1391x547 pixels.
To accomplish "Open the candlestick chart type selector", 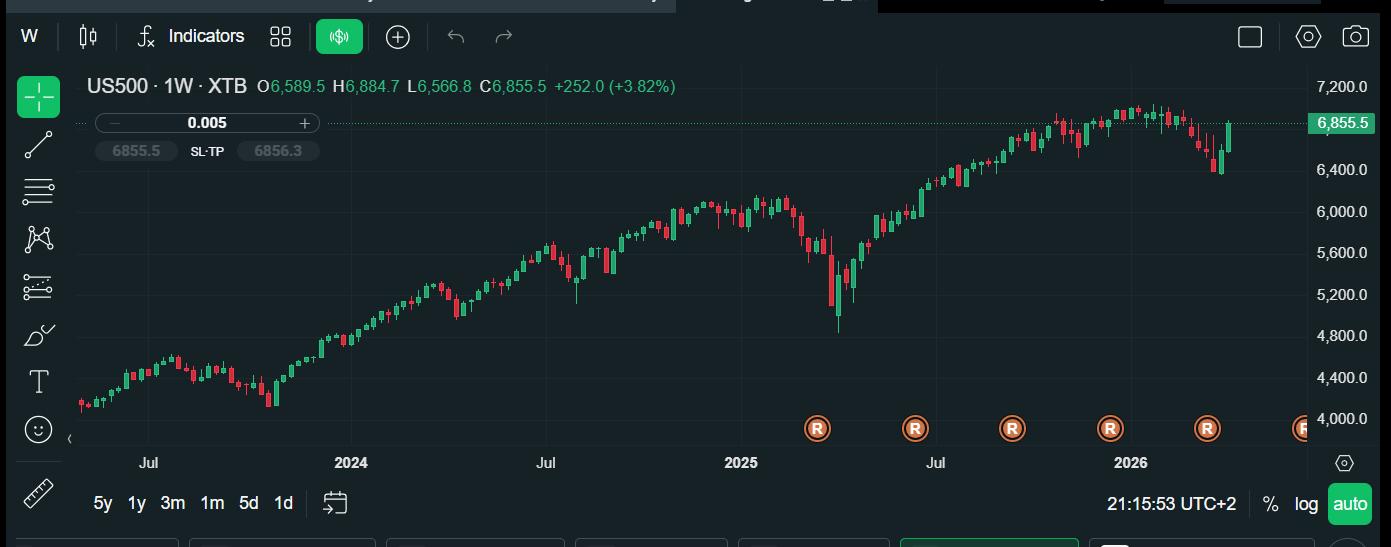I will pyautogui.click(x=88, y=37).
